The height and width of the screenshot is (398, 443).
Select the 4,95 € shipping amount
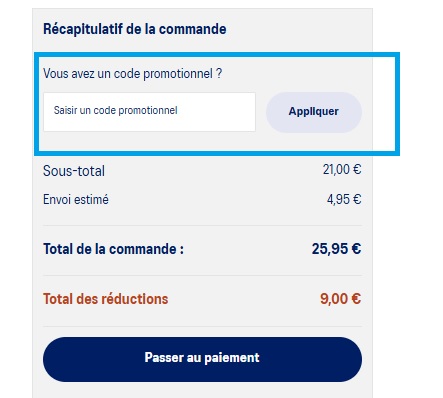344,199
